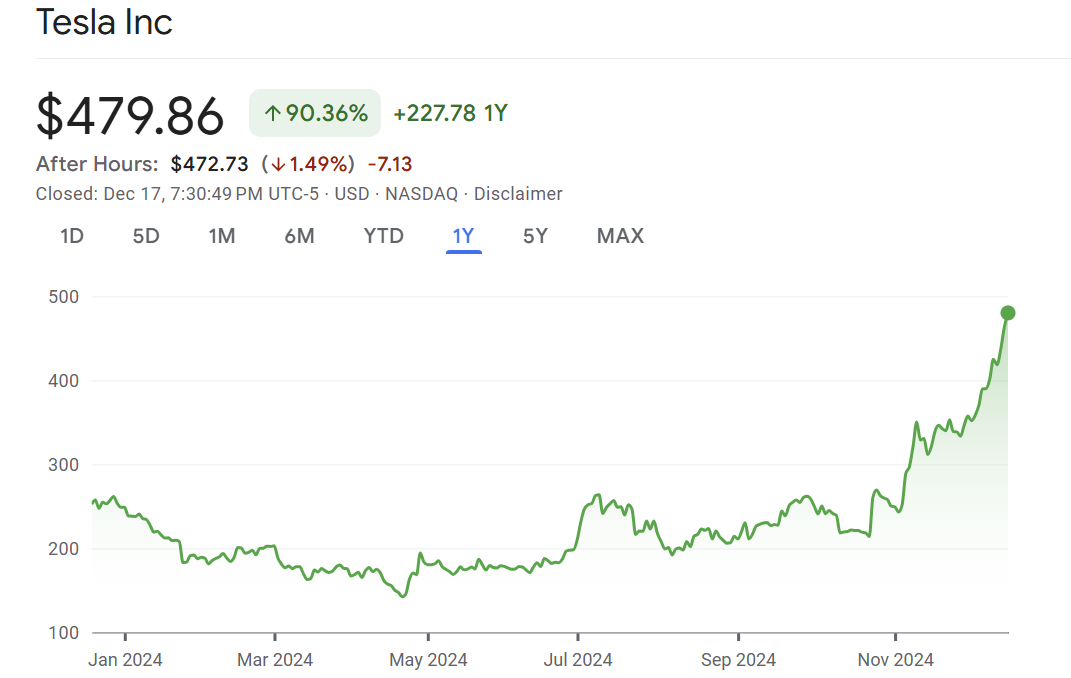Image resolution: width=1071 pixels, height=678 pixels.
Task: Click the 1.49% after-hours decline
Action: coord(308,165)
